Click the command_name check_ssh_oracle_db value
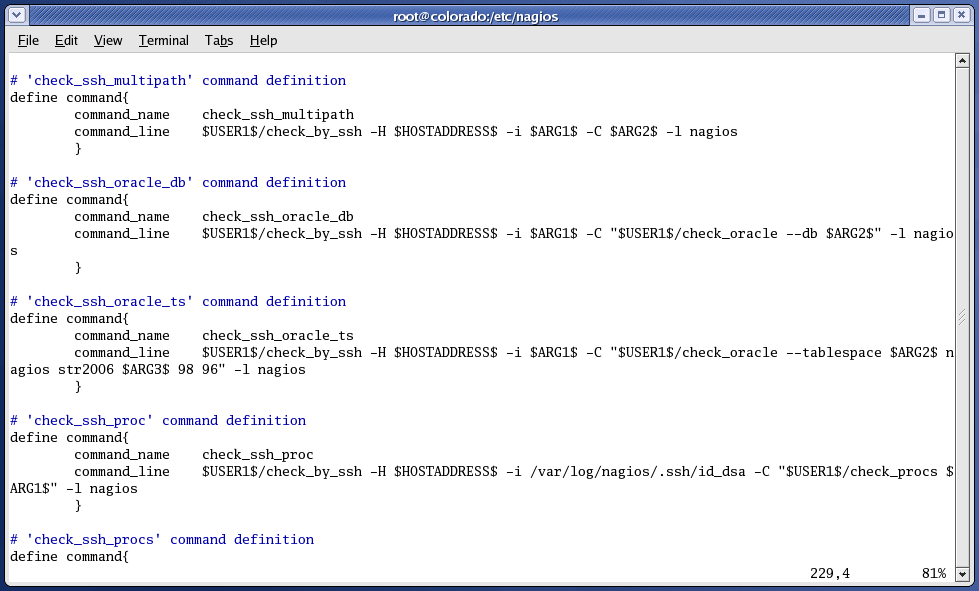 (x=278, y=217)
